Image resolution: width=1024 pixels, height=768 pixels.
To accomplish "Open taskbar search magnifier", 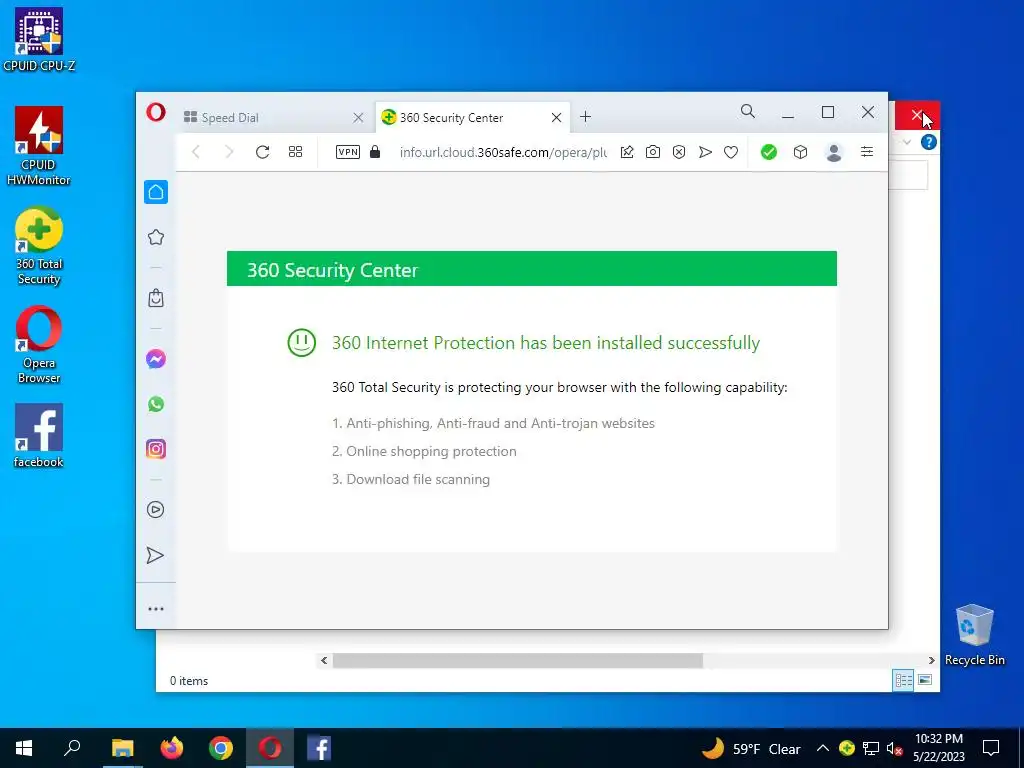I will pos(72,748).
